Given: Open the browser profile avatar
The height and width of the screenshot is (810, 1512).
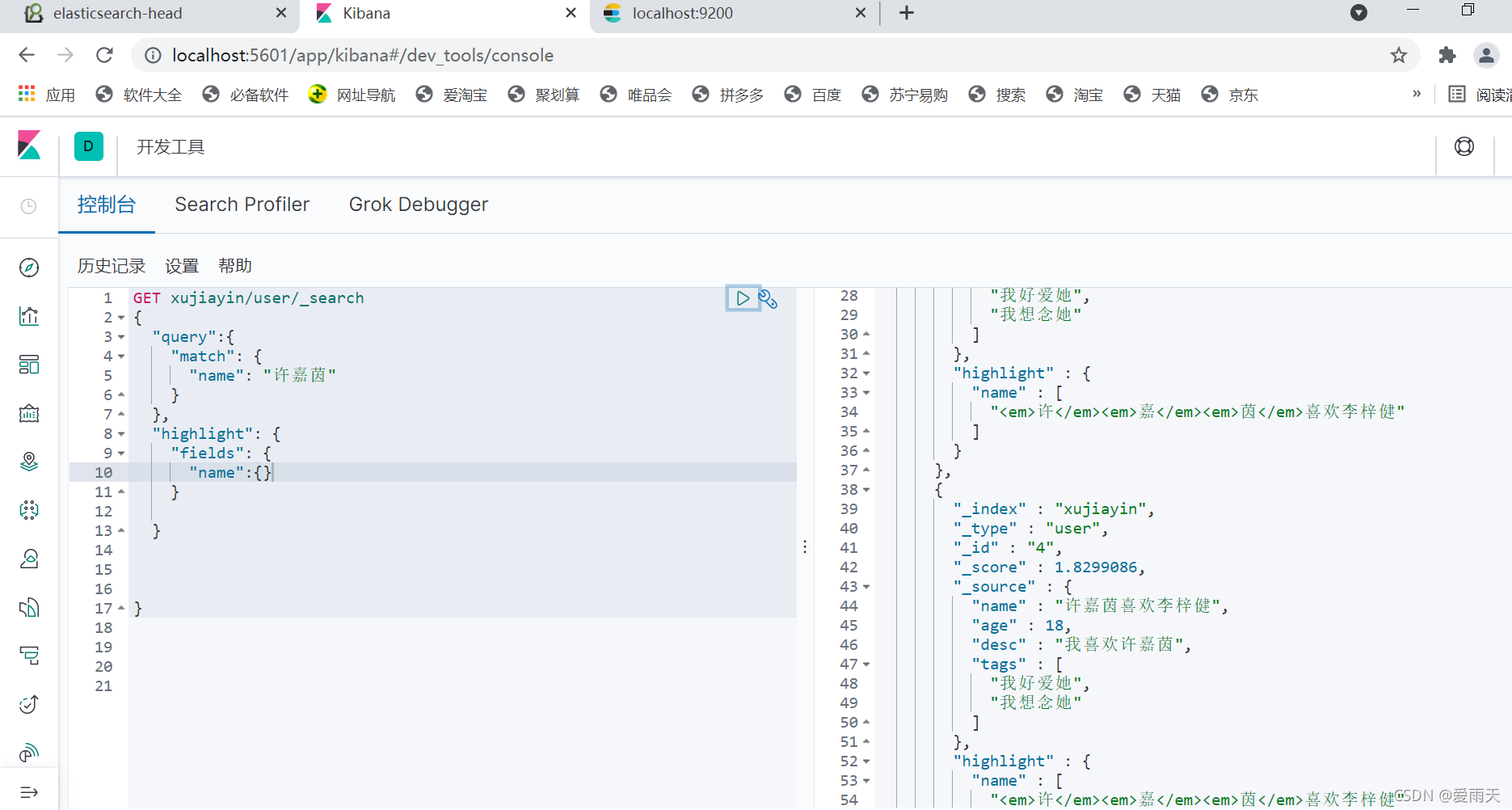Looking at the screenshot, I should [x=1486, y=55].
